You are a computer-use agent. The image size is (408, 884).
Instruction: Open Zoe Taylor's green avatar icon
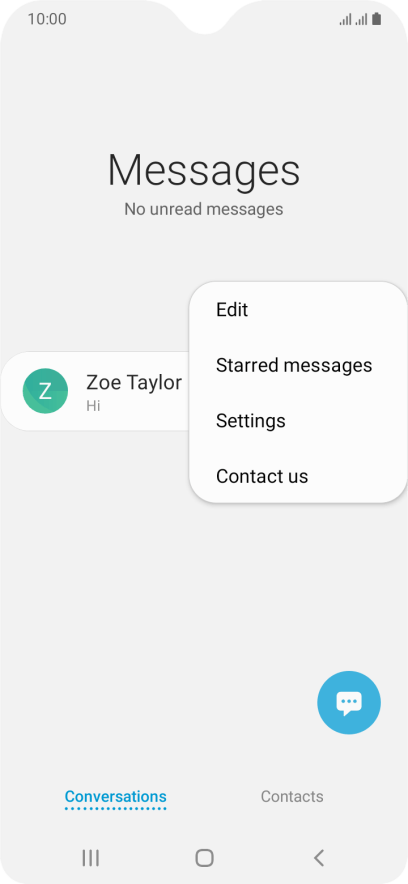pos(45,391)
